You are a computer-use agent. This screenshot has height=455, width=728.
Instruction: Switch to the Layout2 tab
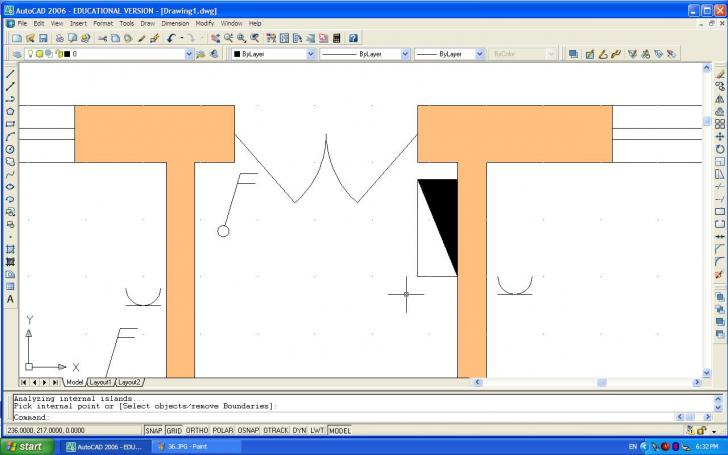click(129, 382)
